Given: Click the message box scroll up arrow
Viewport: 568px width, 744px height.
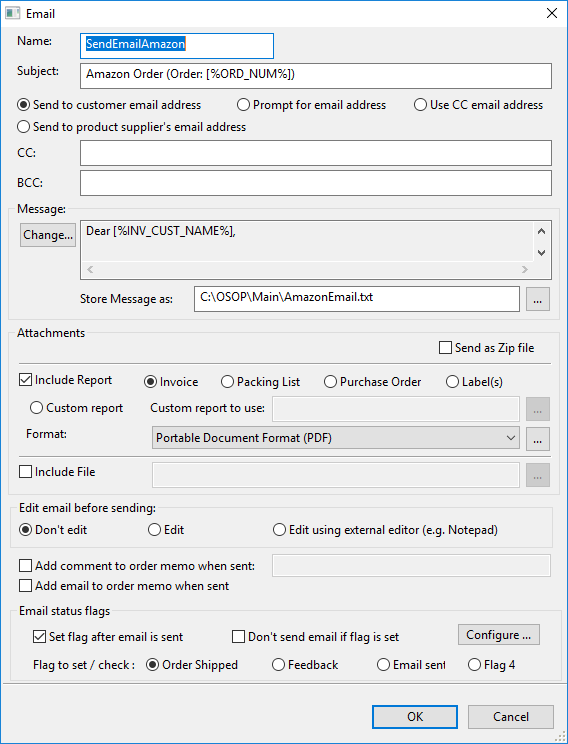Looking at the screenshot, I should point(541,232).
